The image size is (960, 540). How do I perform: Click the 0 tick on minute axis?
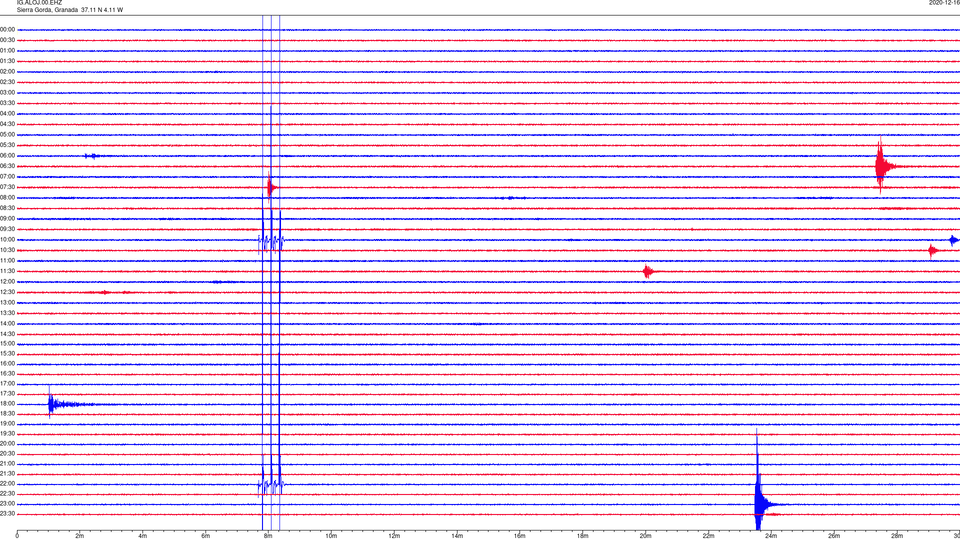(17, 536)
